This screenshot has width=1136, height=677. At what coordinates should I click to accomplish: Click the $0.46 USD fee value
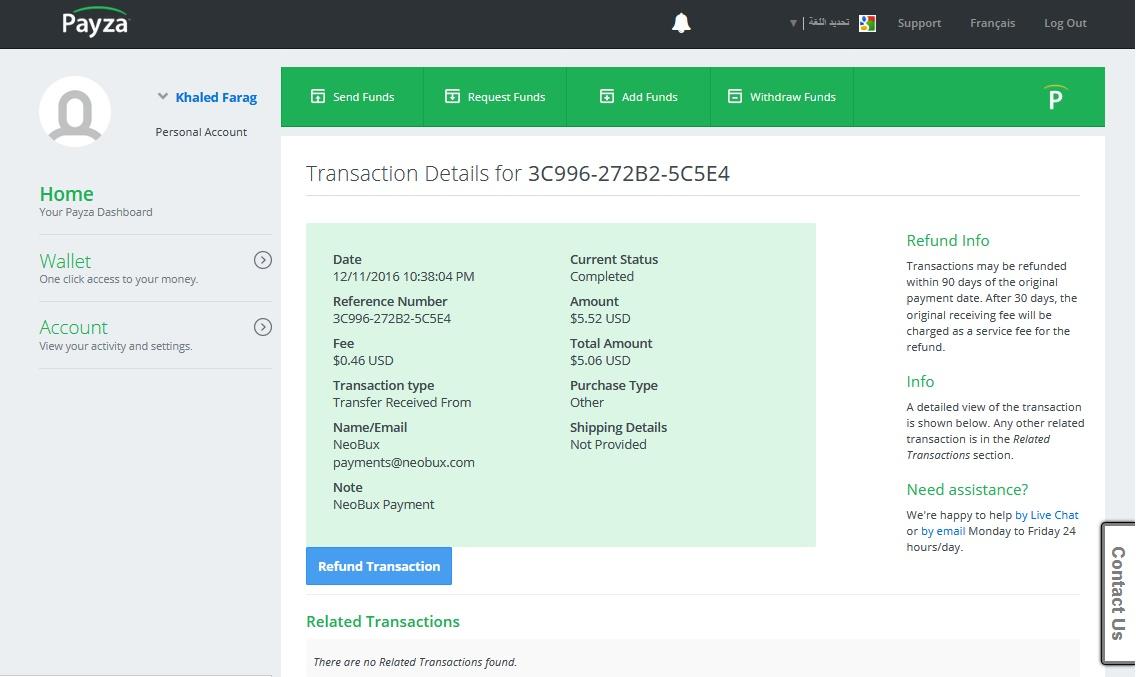click(363, 360)
